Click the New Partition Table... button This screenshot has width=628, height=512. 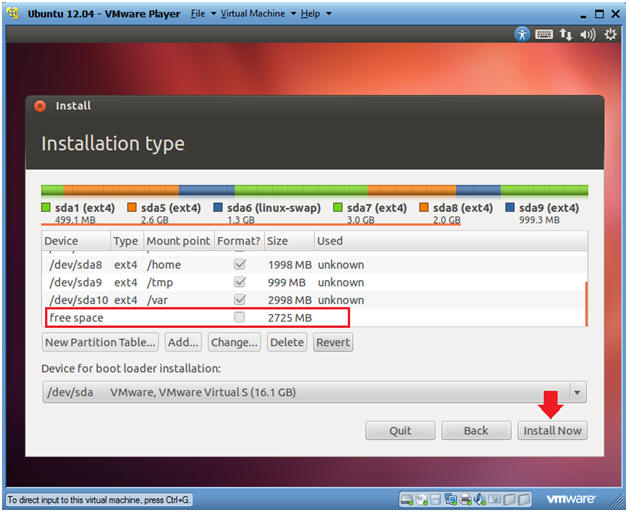[100, 343]
